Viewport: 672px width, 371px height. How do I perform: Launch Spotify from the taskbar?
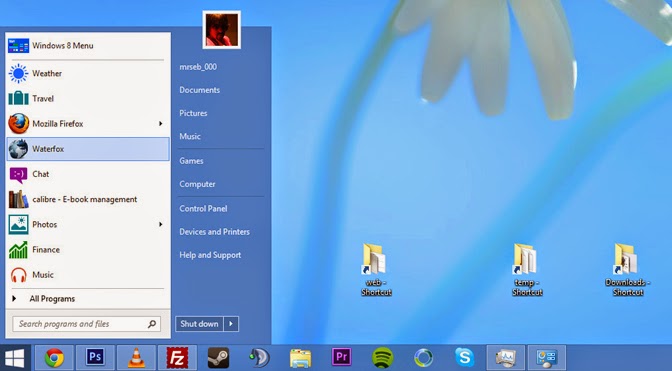pyautogui.click(x=382, y=357)
